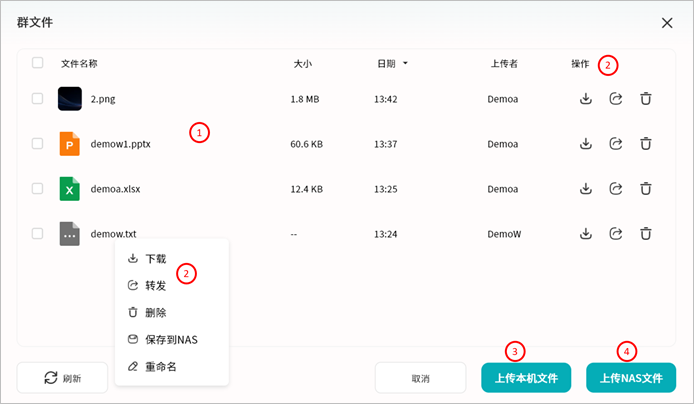Click the 上传本机文件 button
This screenshot has width=694, height=404.
click(x=526, y=378)
